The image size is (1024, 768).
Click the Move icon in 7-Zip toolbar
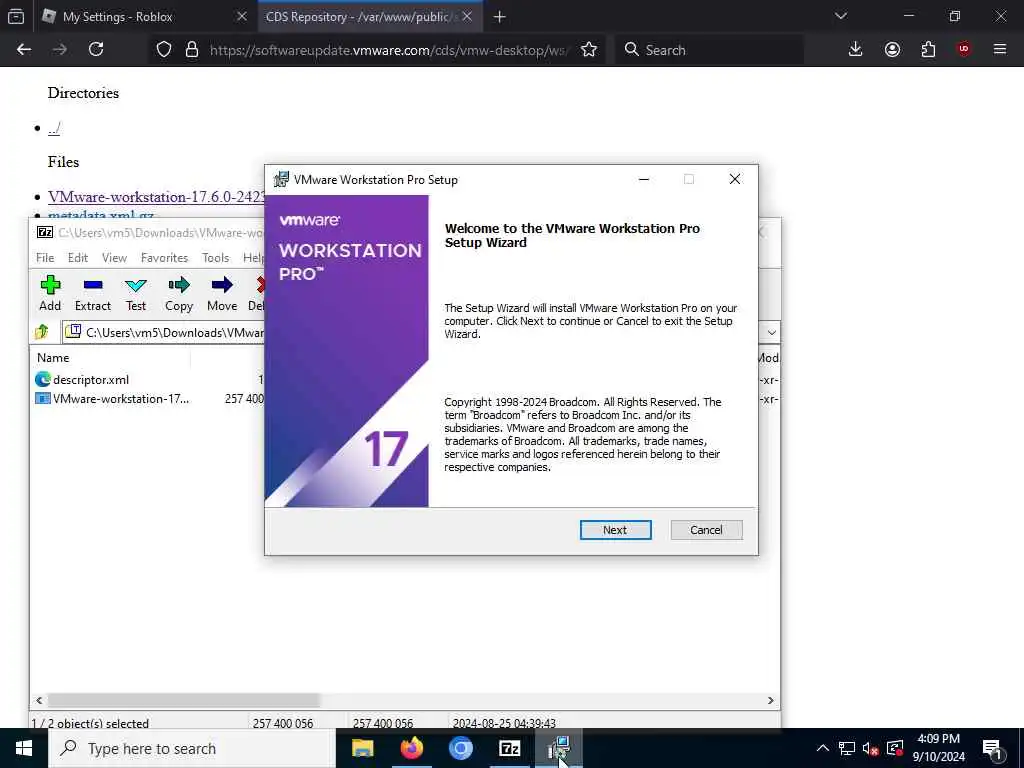tap(222, 293)
